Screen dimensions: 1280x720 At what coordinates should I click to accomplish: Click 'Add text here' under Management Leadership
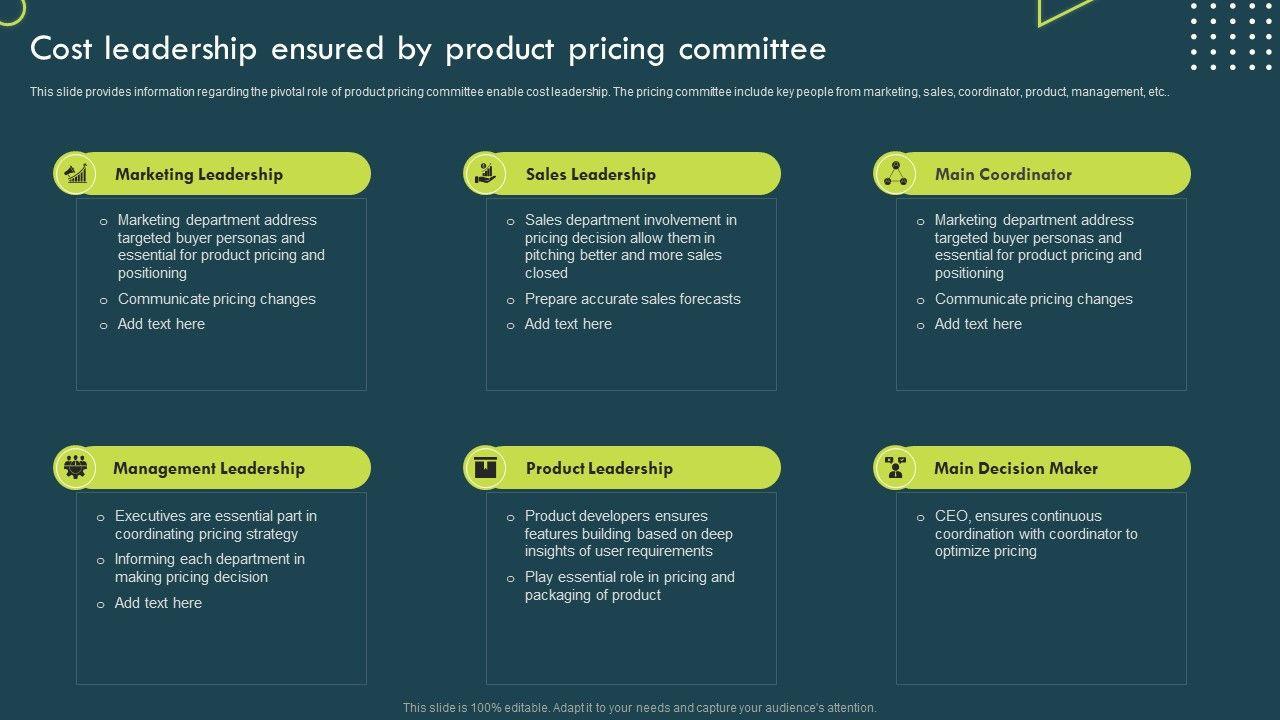click(158, 603)
